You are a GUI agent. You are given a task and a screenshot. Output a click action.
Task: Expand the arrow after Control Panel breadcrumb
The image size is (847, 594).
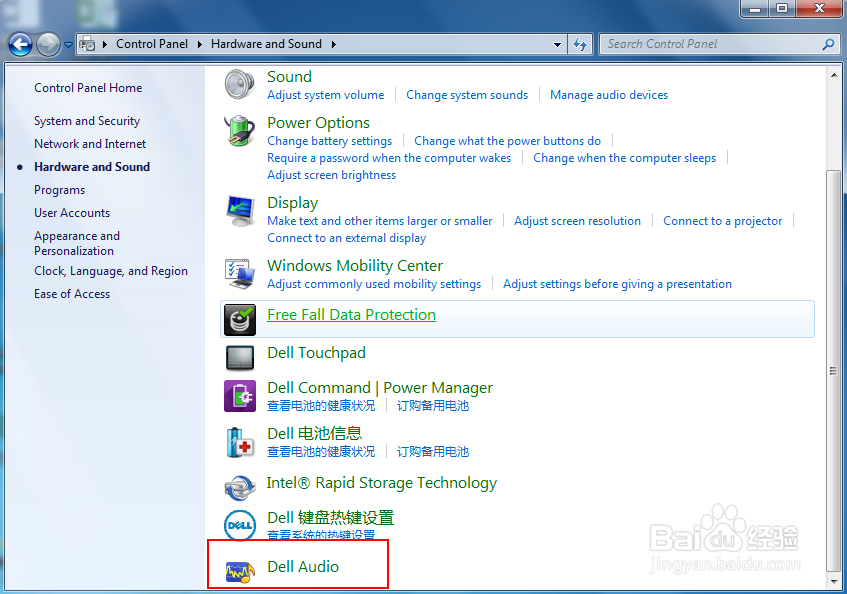200,44
